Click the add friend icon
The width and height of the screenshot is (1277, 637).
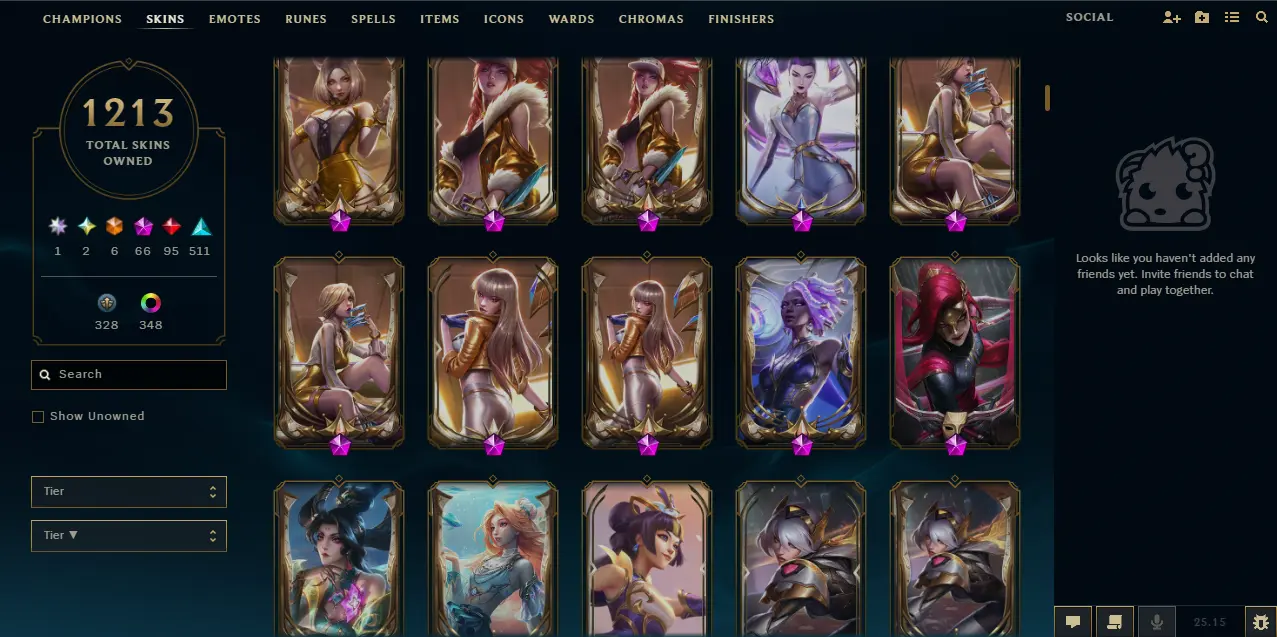1172,18
